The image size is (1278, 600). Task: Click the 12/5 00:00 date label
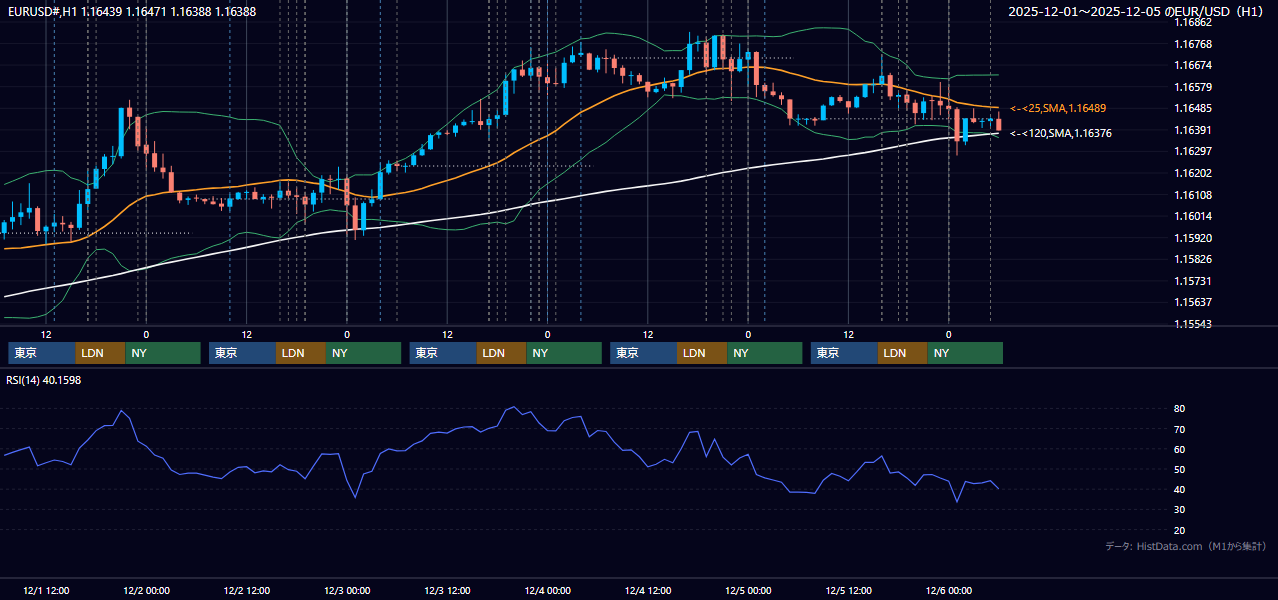coord(748,591)
